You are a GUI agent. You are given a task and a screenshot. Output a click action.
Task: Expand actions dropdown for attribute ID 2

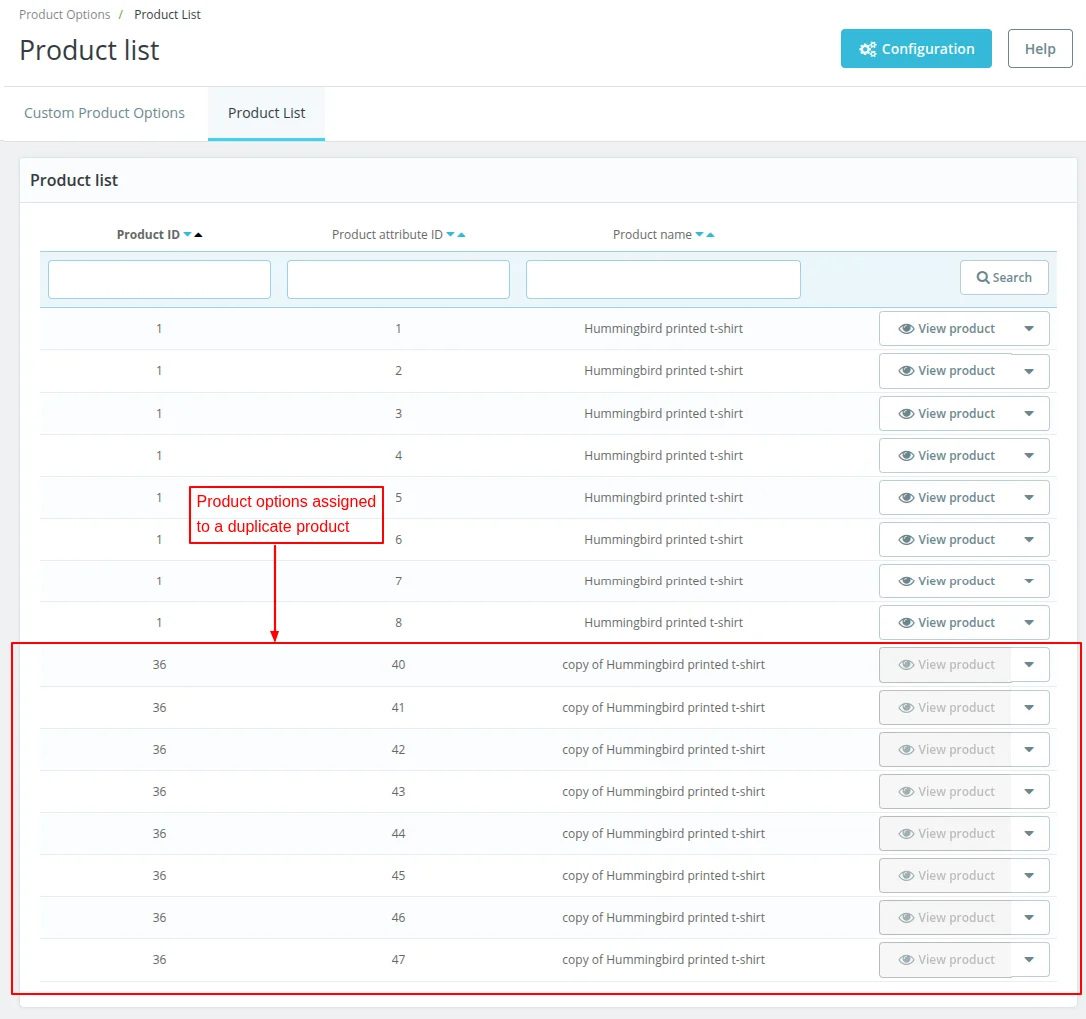pyautogui.click(x=1029, y=371)
